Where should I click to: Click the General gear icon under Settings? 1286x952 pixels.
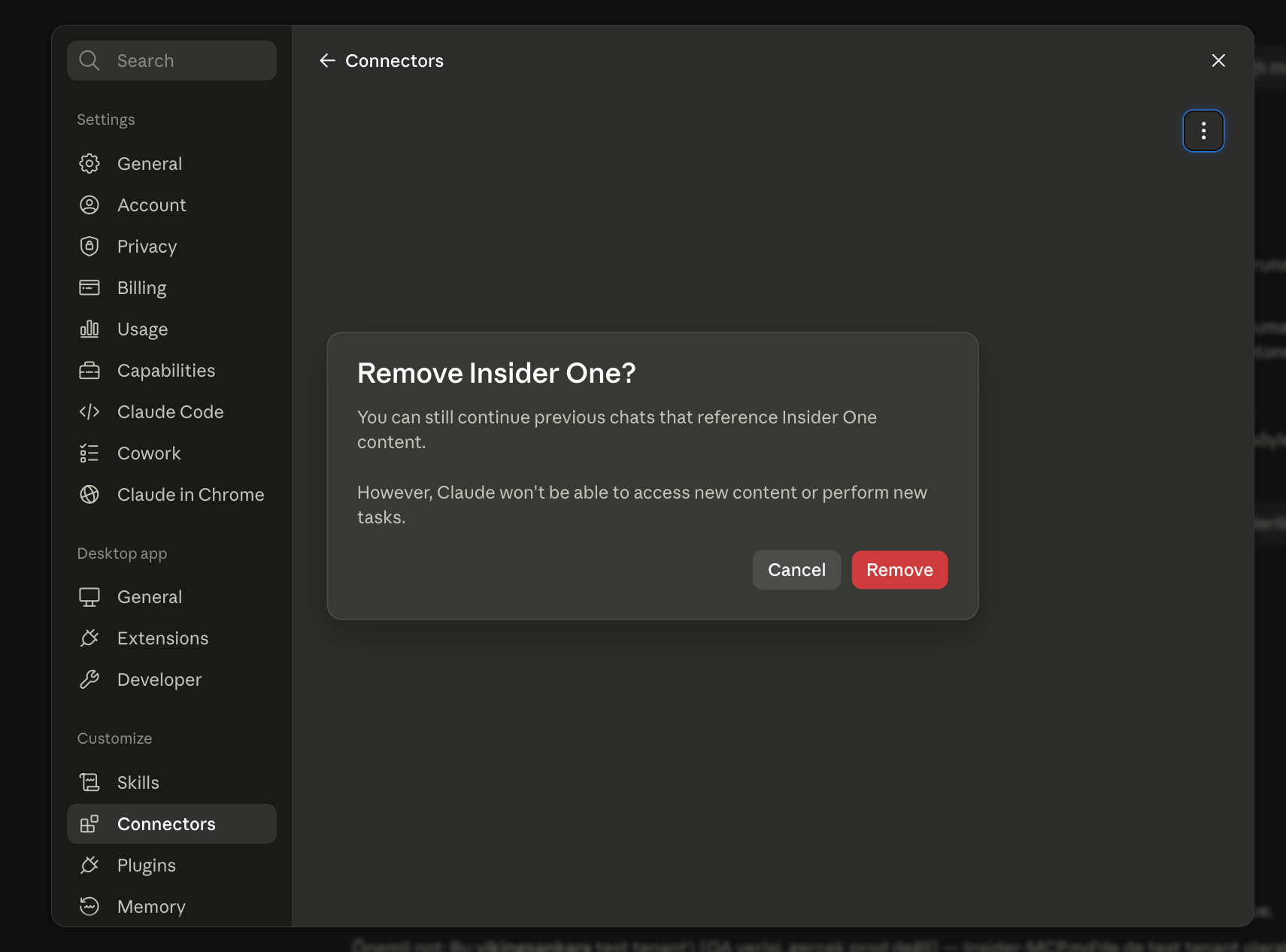(x=89, y=163)
